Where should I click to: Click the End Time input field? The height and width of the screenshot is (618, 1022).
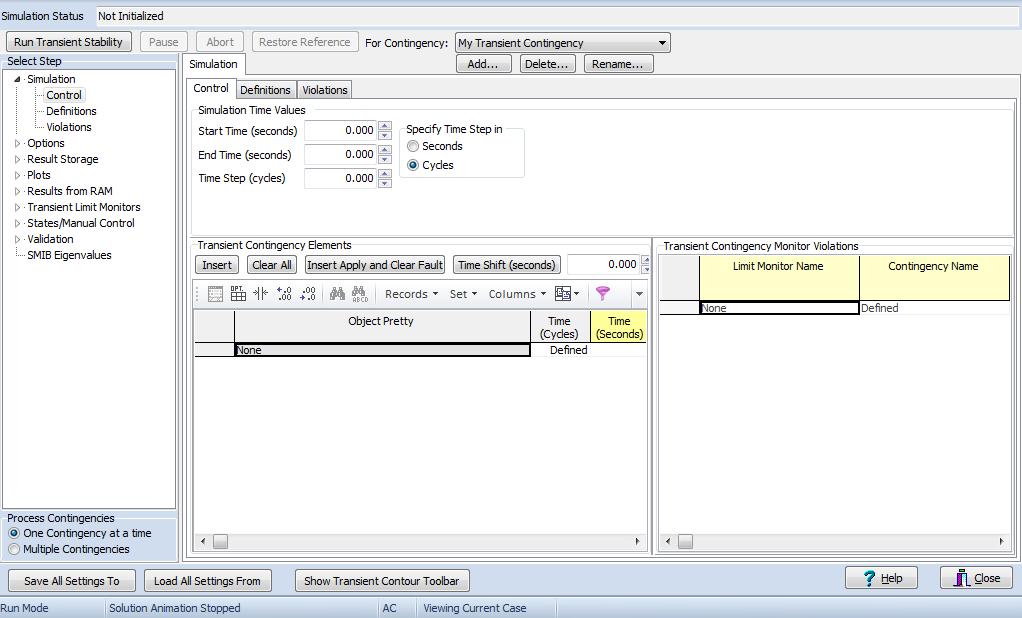click(340, 154)
